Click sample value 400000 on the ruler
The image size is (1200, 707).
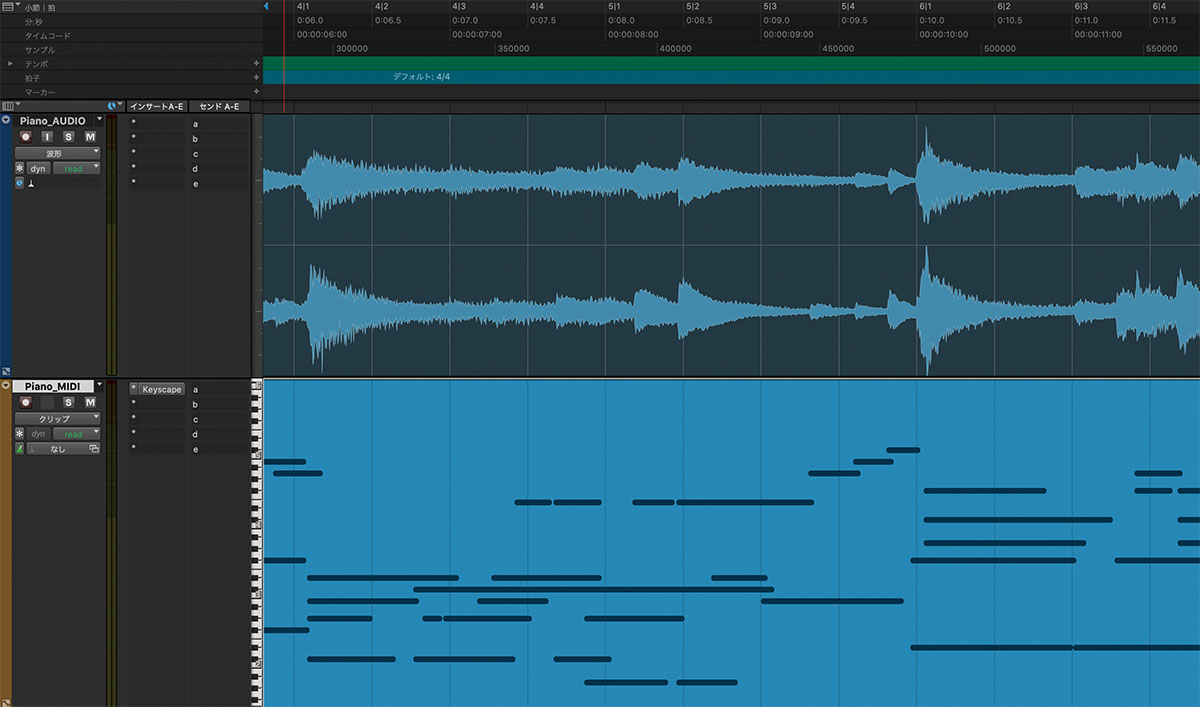click(x=676, y=48)
